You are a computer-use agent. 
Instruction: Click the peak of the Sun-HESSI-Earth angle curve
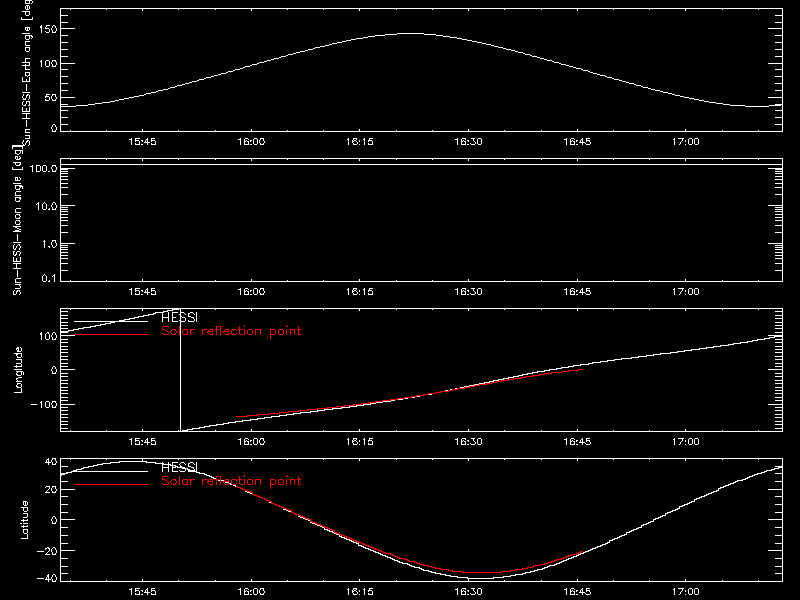[411, 34]
